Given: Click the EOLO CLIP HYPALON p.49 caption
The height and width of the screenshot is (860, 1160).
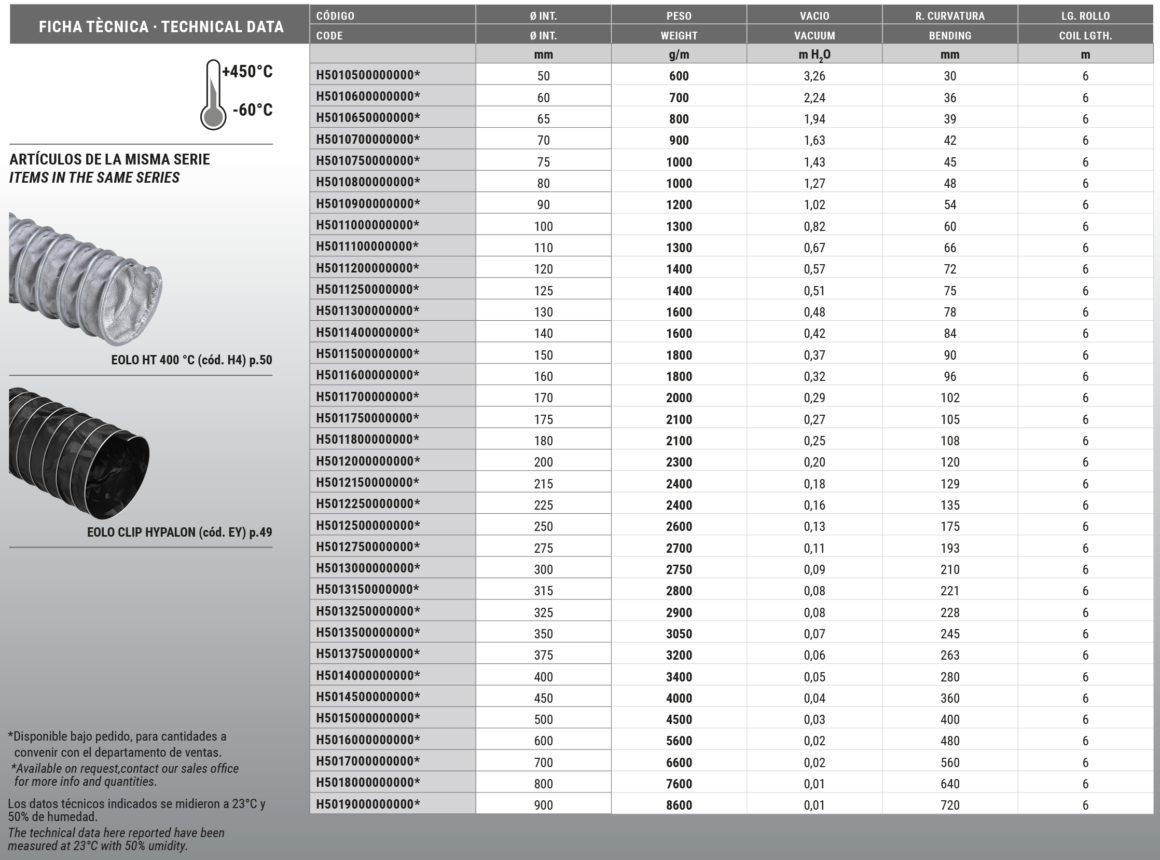Looking at the screenshot, I should [179, 532].
